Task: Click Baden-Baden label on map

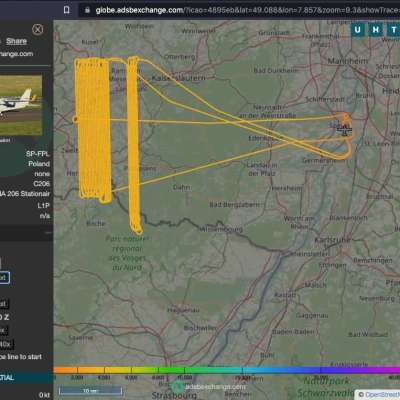Action: tap(293, 332)
